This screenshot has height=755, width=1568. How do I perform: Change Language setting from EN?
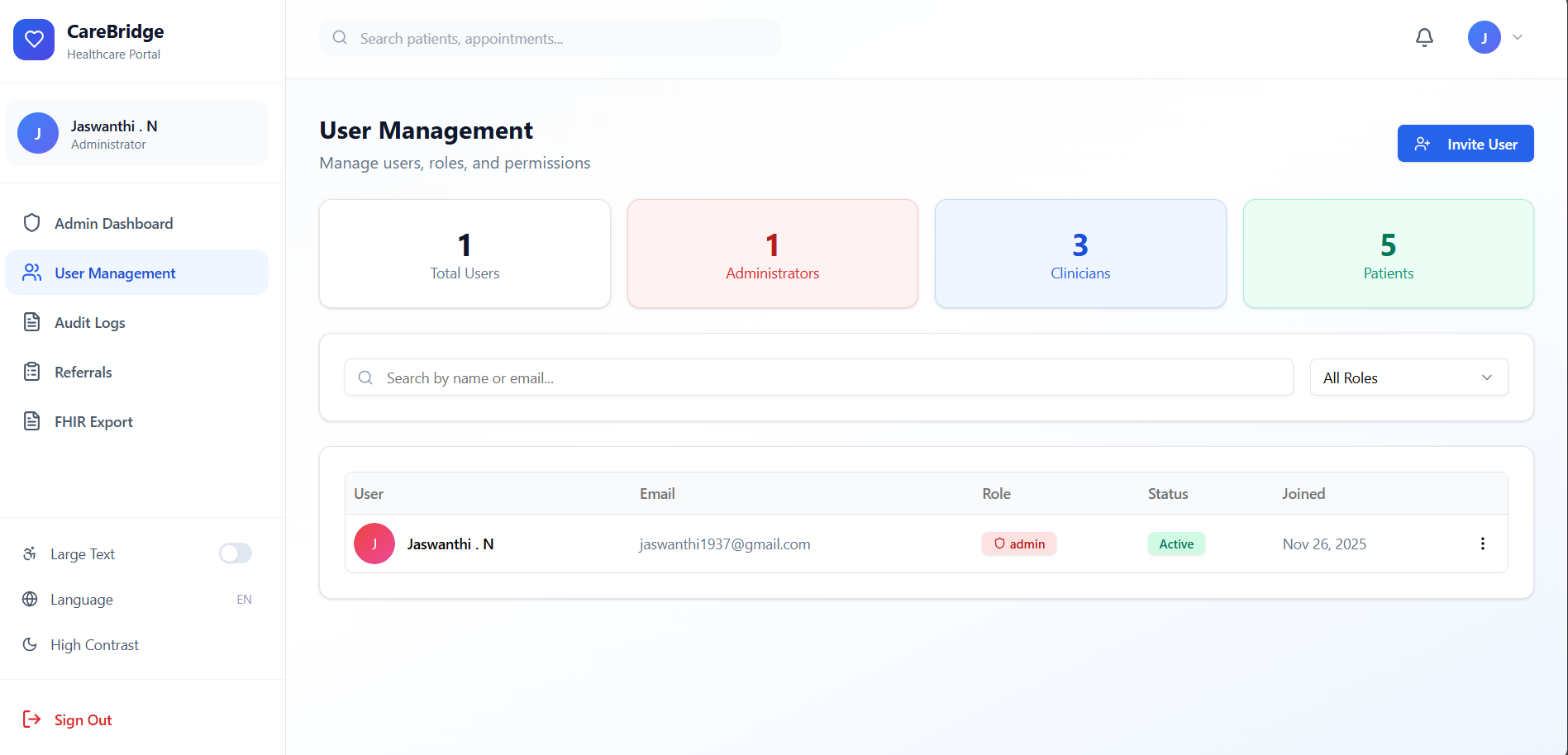click(x=137, y=599)
